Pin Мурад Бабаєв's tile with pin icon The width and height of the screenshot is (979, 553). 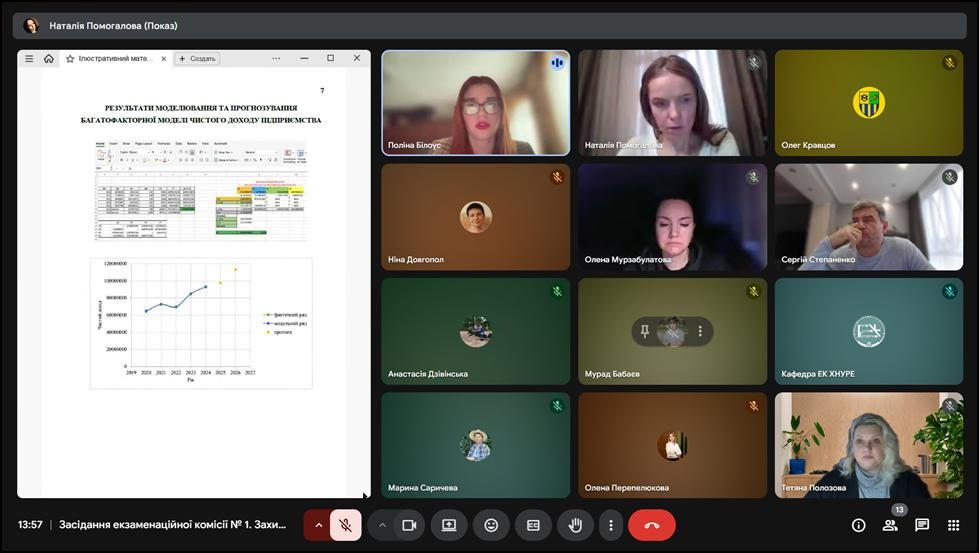[x=645, y=331]
